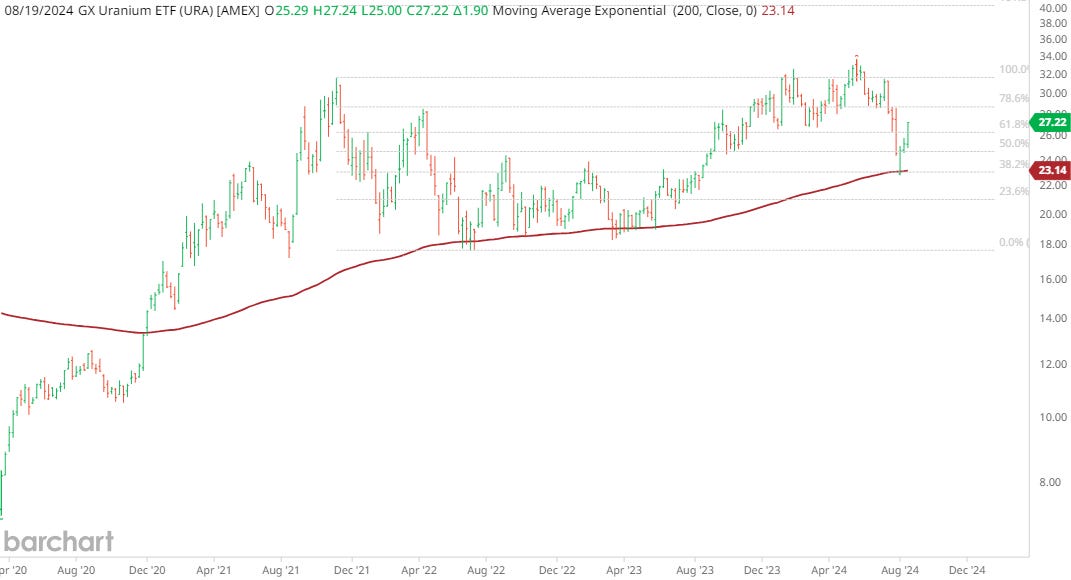This screenshot has width=1071, height=580.
Task: Click the 38.2% Fibonacci level label
Action: tap(1014, 165)
